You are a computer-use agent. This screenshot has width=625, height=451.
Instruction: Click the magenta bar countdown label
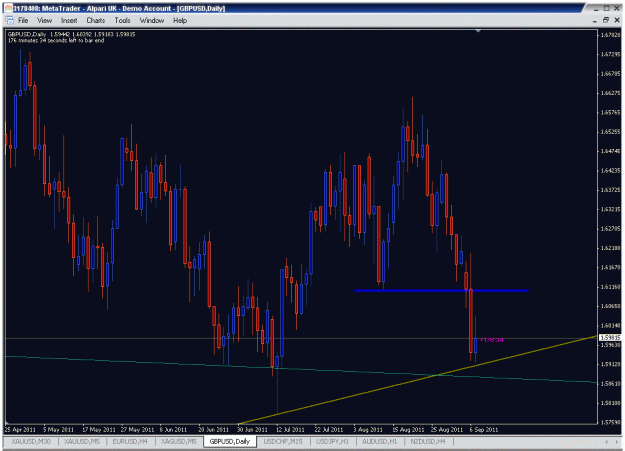point(492,340)
